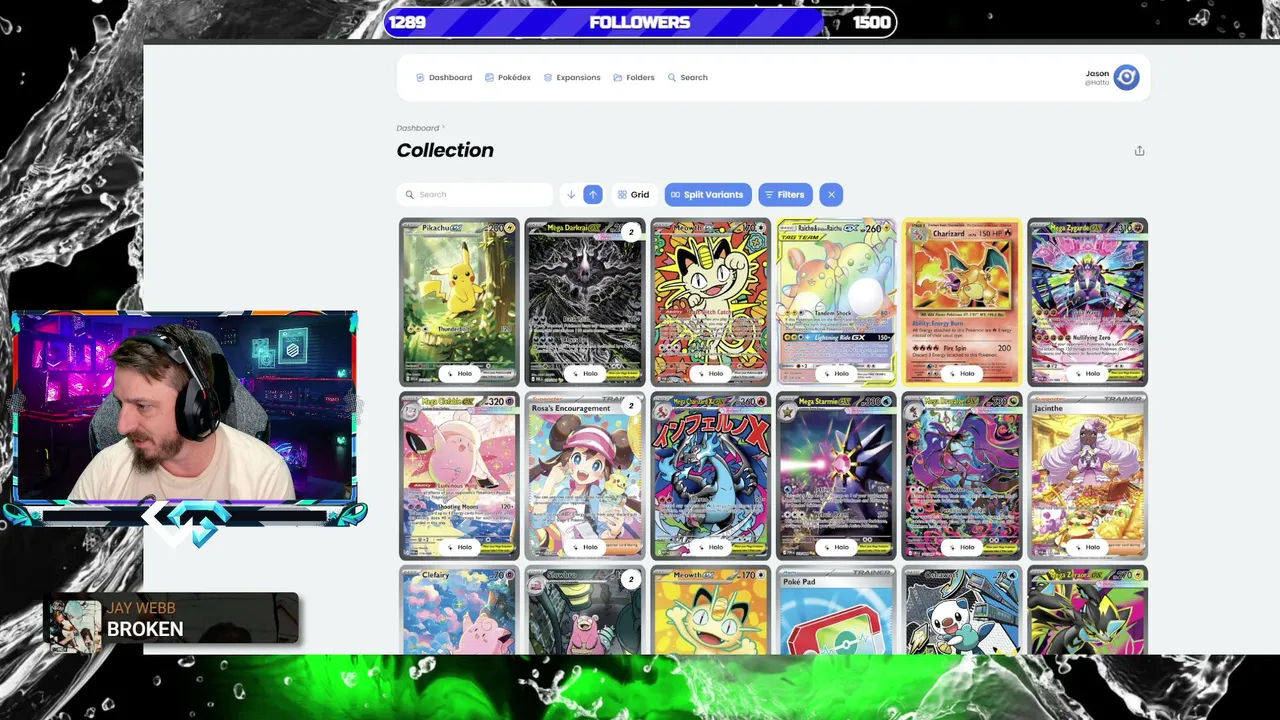
Task: Open the Mega Clefable ex card
Action: [459, 476]
